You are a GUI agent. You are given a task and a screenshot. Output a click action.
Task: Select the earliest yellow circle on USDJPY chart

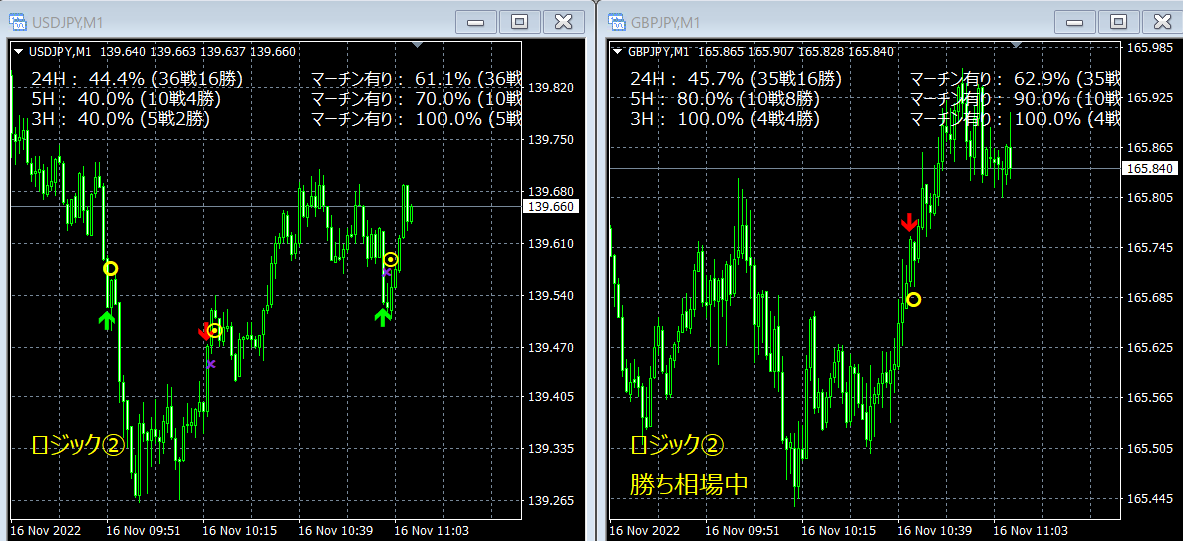[110, 268]
